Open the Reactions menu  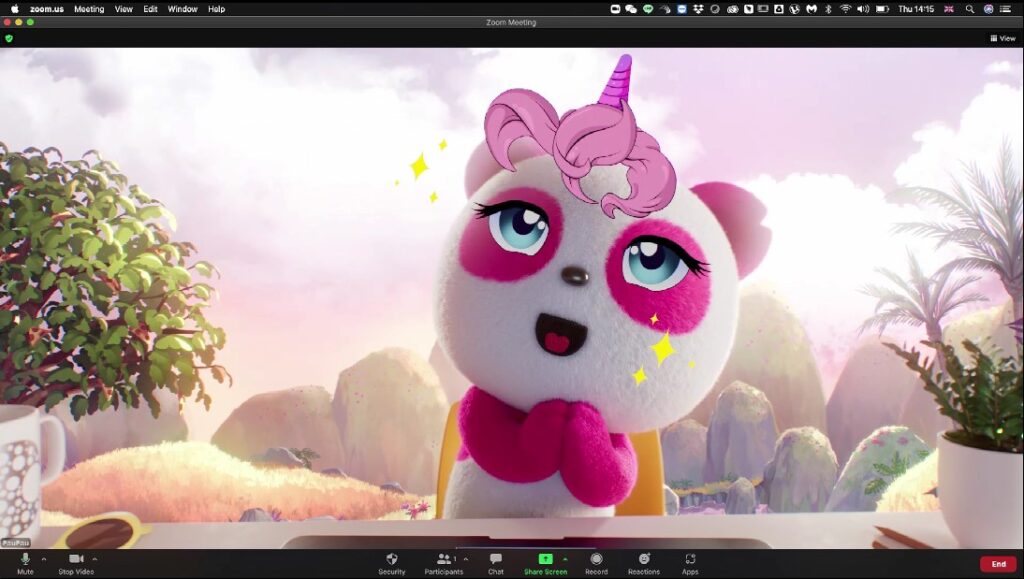[644, 563]
